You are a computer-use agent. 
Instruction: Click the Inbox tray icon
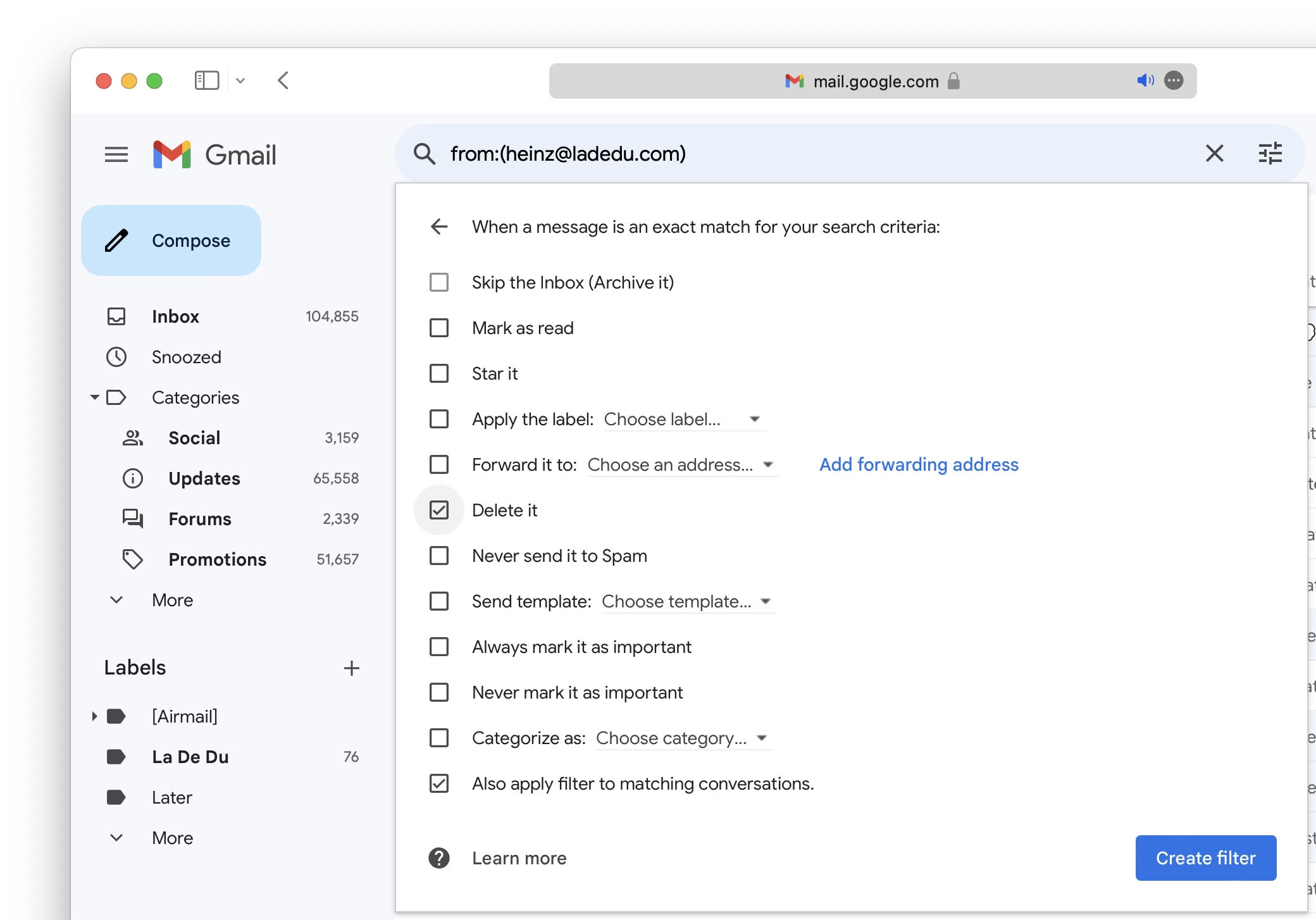116,316
